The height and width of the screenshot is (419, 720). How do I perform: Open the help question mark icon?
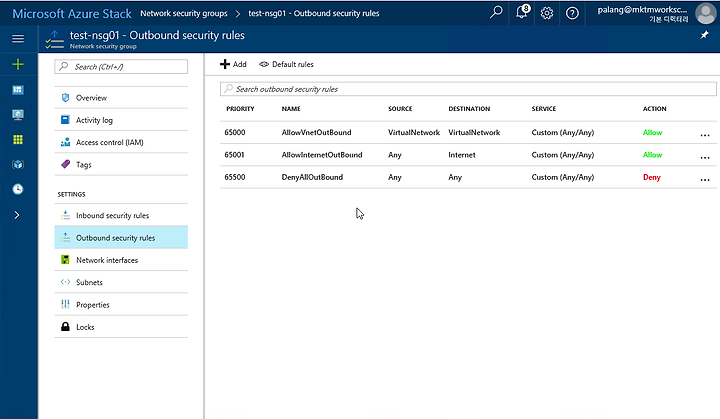pos(572,13)
